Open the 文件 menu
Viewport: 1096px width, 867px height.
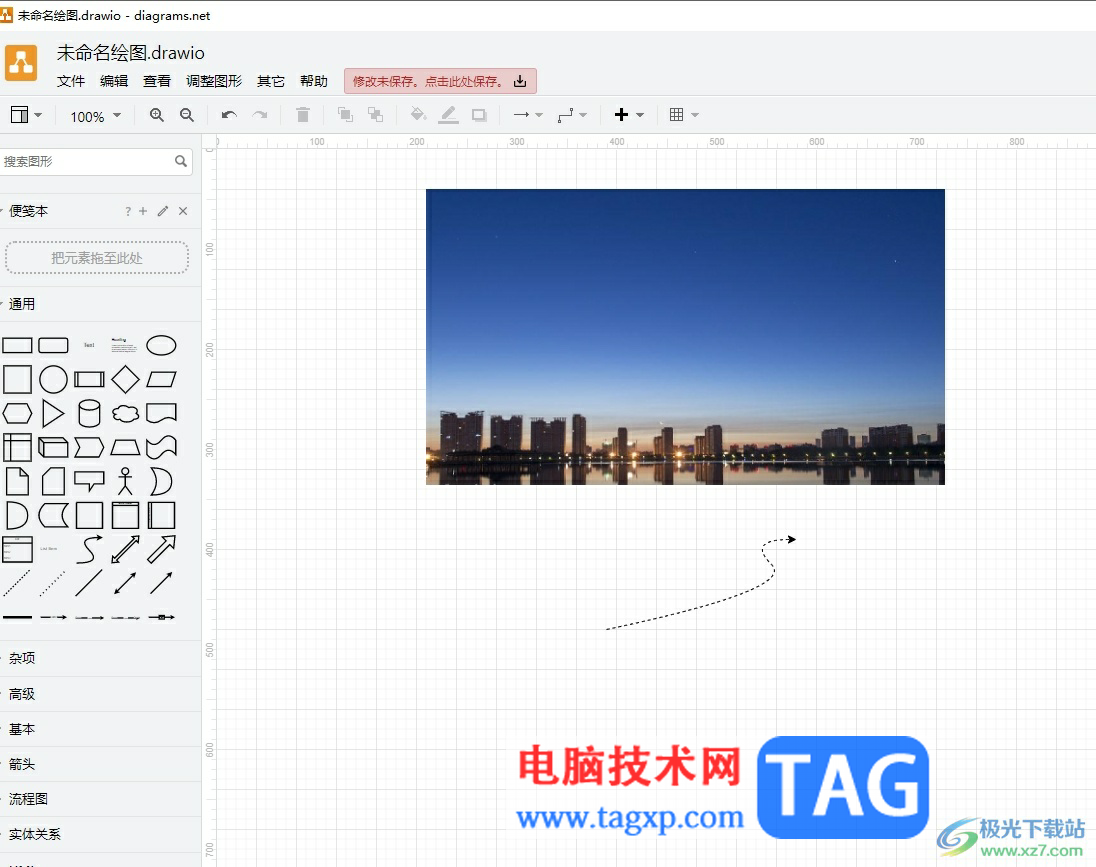[x=71, y=81]
